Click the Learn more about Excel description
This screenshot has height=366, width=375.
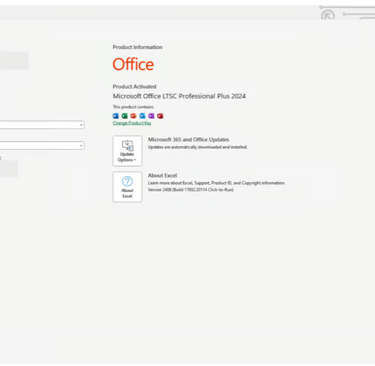tap(217, 183)
